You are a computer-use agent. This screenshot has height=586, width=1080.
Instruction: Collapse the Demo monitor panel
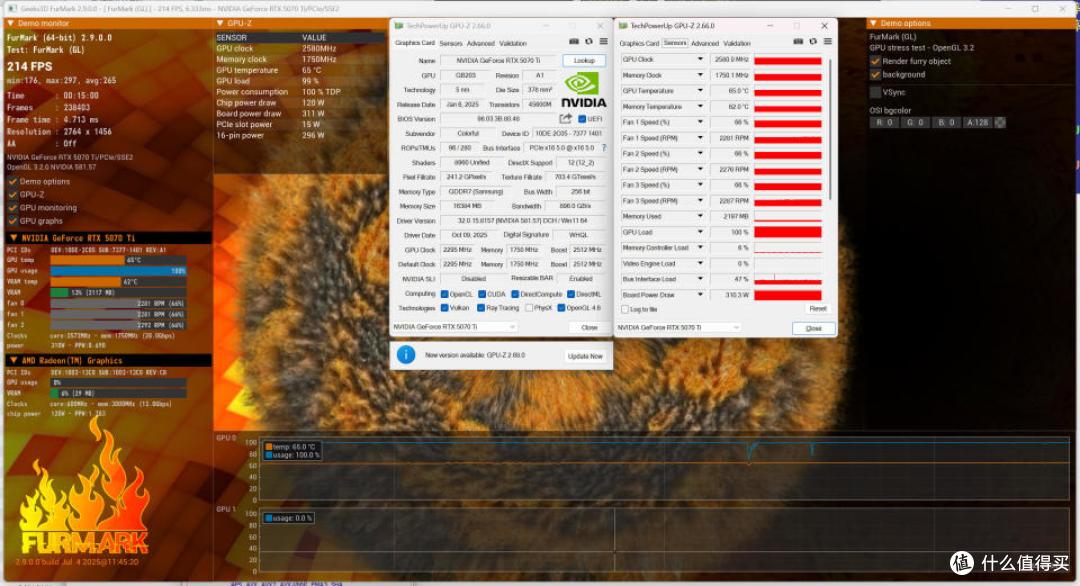pyautogui.click(x=10, y=23)
